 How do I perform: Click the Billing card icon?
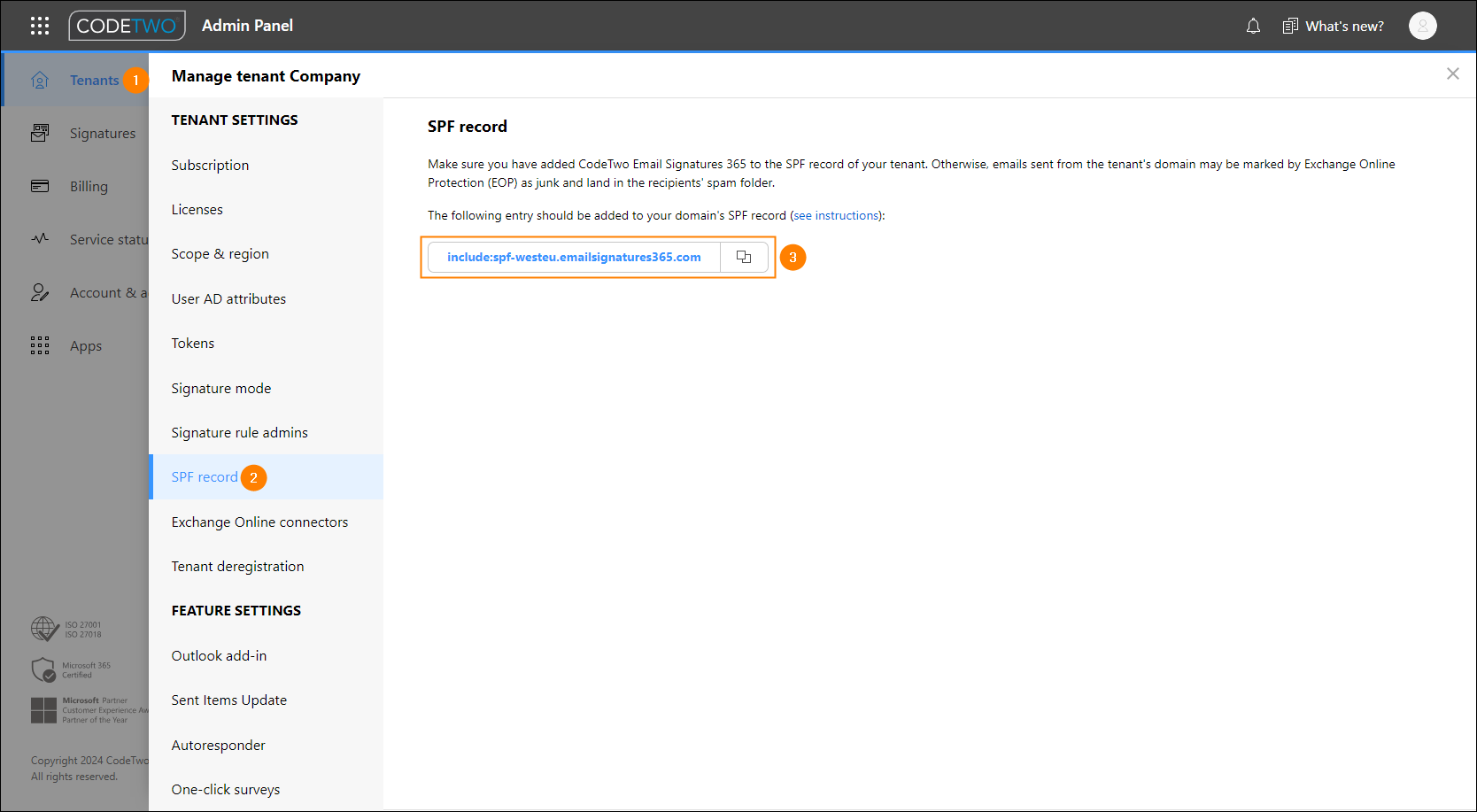[x=40, y=186]
